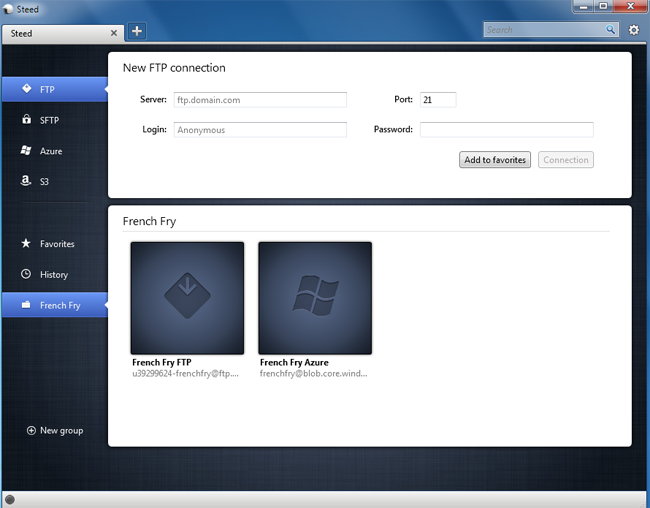
Task: Focus the Server input field
Action: pos(260,100)
